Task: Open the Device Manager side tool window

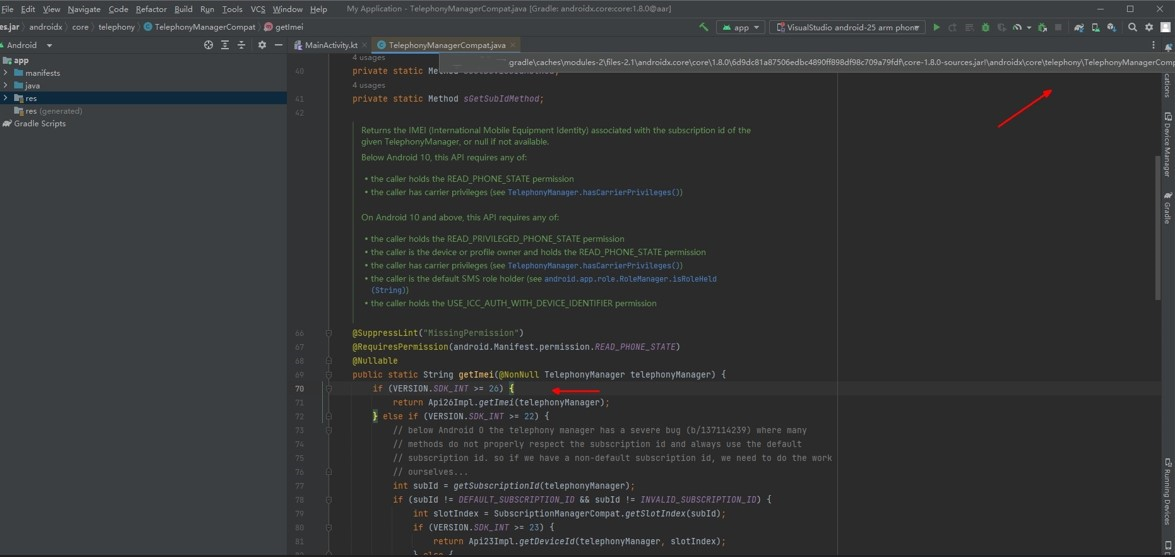Action: coord(1167,145)
